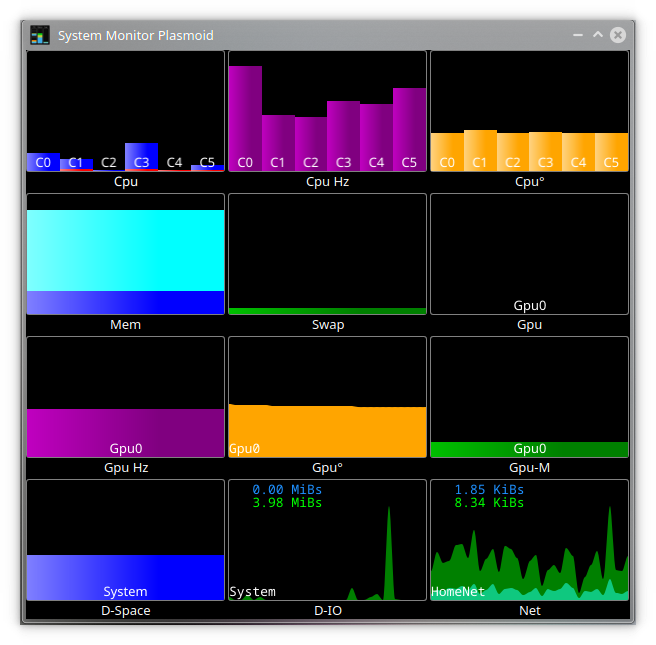Click the purple Gpu0 bar in Gpu Hz

pyautogui.click(x=126, y=433)
